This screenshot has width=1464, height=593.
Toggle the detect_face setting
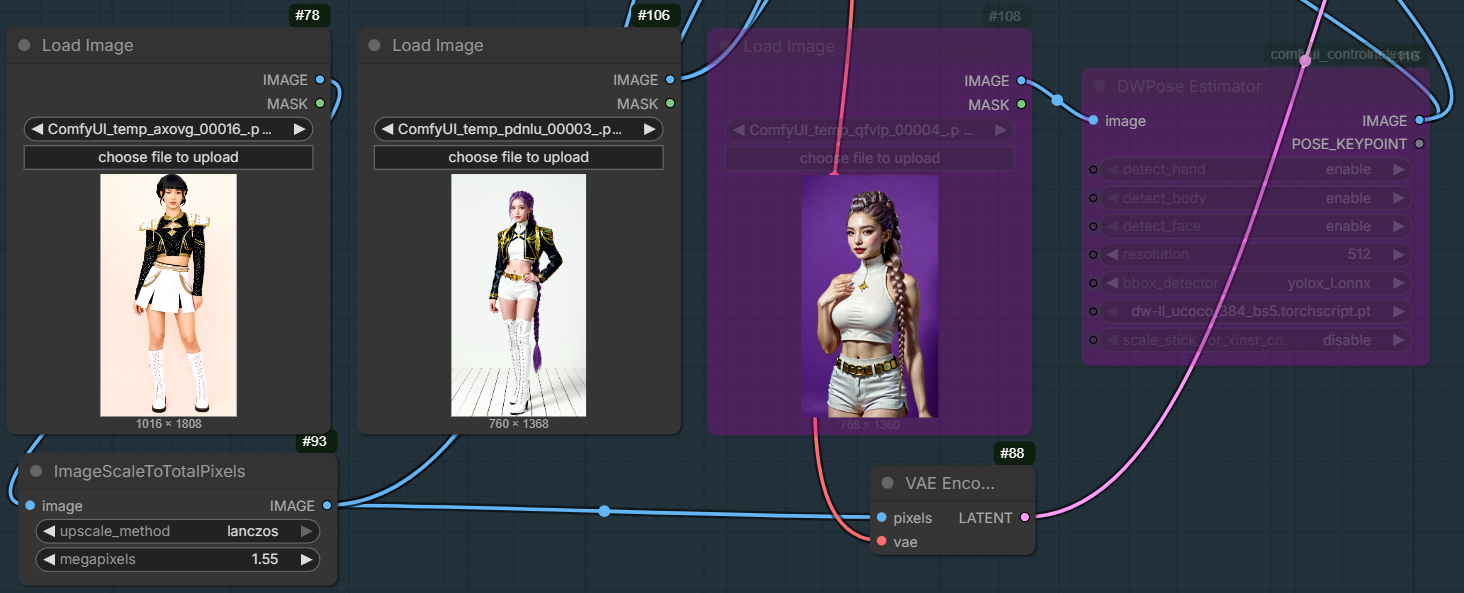[x=1250, y=226]
